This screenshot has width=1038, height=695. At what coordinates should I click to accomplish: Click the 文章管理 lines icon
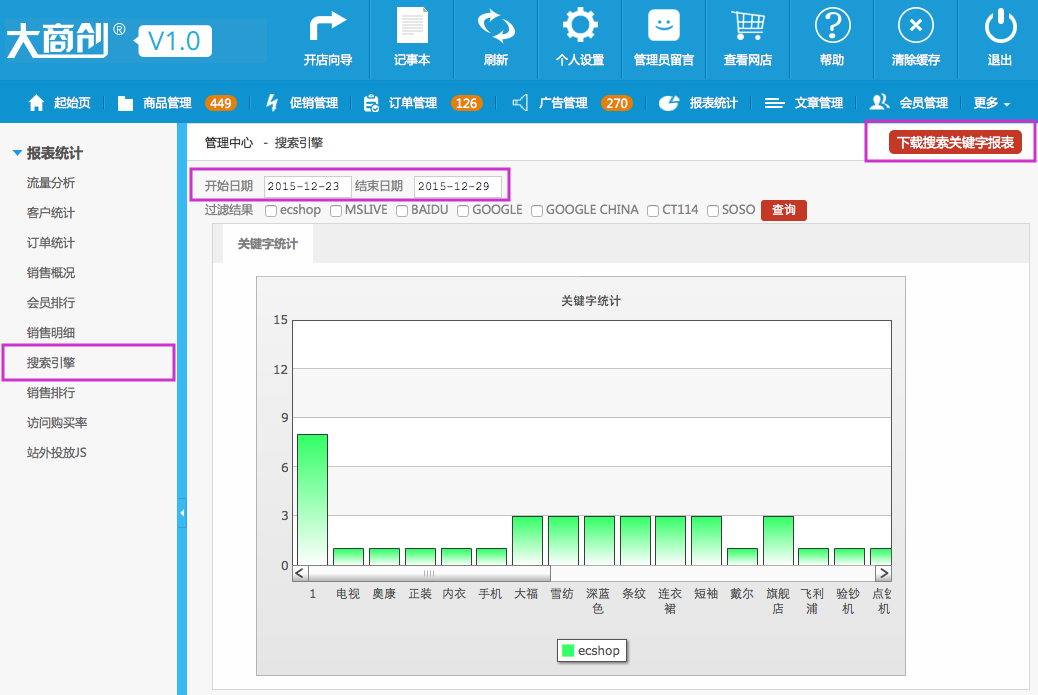[x=774, y=103]
